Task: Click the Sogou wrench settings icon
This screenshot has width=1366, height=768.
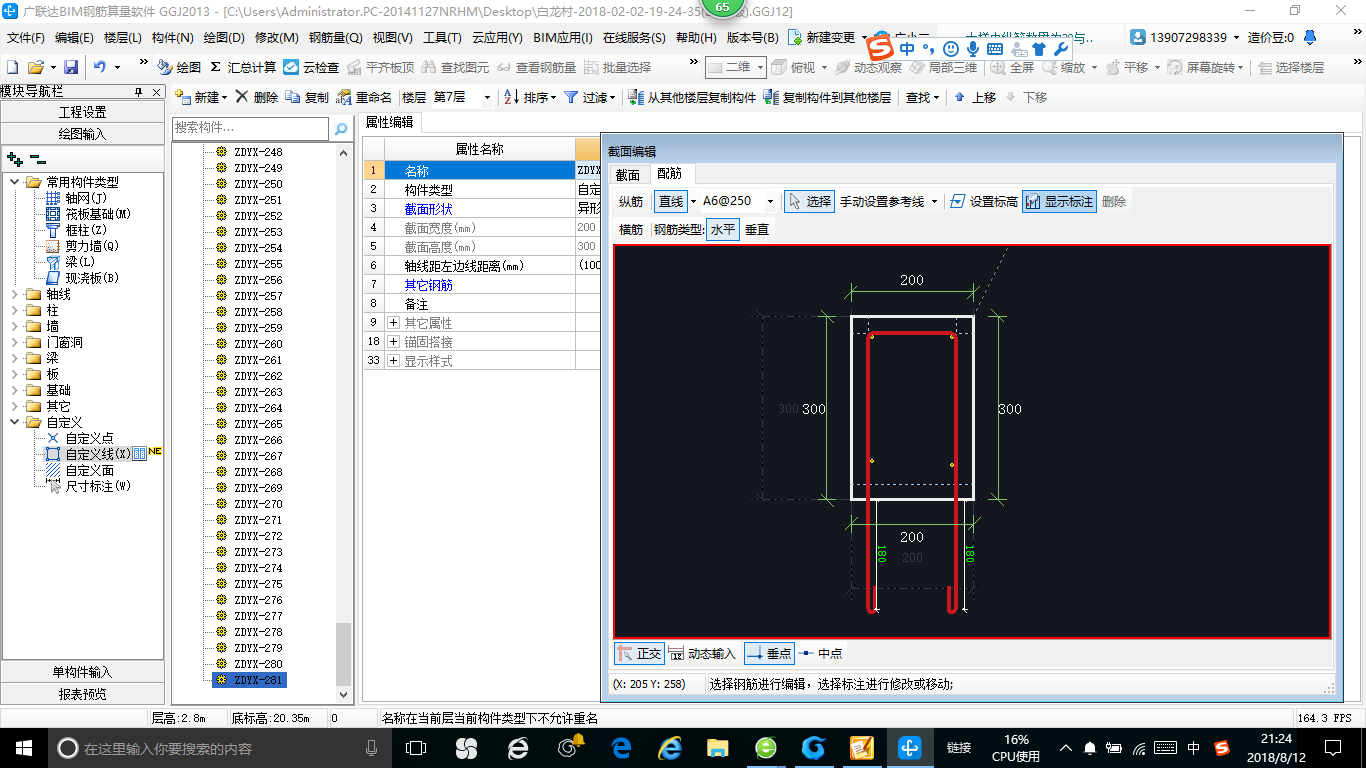Action: [1060, 48]
